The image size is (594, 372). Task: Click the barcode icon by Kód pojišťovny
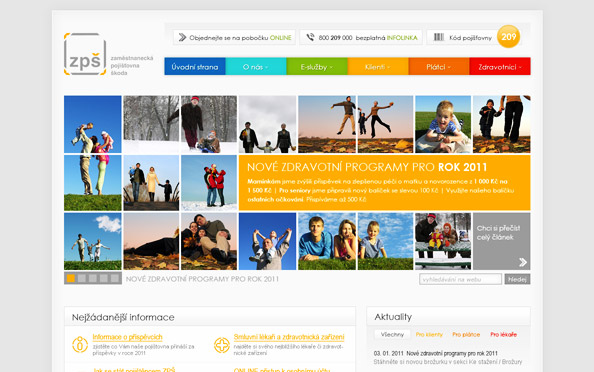[439, 37]
